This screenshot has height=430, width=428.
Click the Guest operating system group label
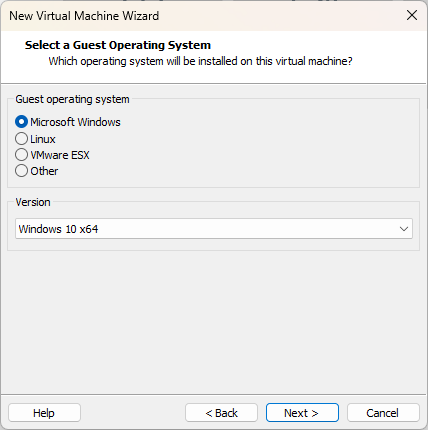point(72,99)
